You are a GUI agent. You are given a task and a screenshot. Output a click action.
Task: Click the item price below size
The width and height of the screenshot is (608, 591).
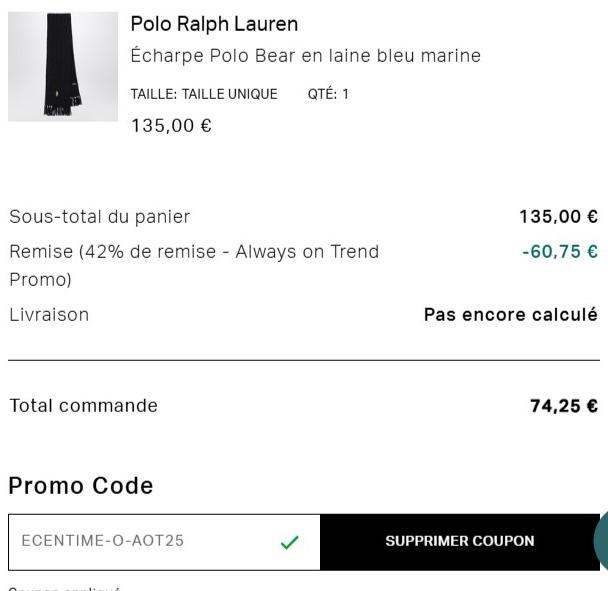[x=171, y=126]
